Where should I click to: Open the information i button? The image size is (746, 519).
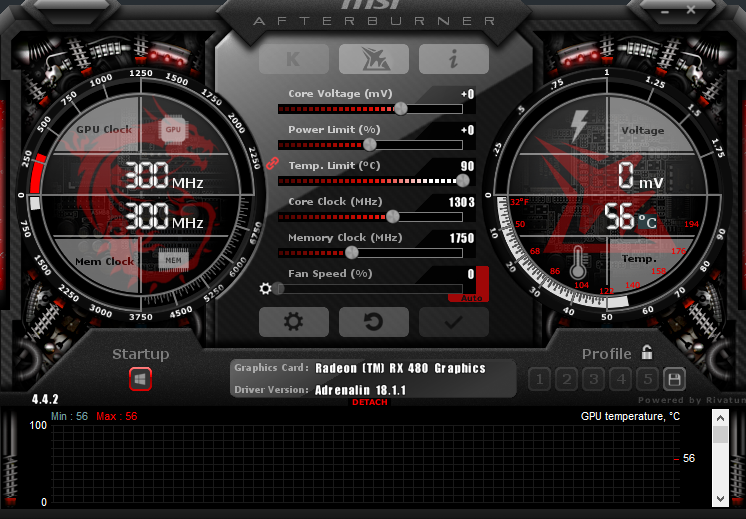[453, 59]
